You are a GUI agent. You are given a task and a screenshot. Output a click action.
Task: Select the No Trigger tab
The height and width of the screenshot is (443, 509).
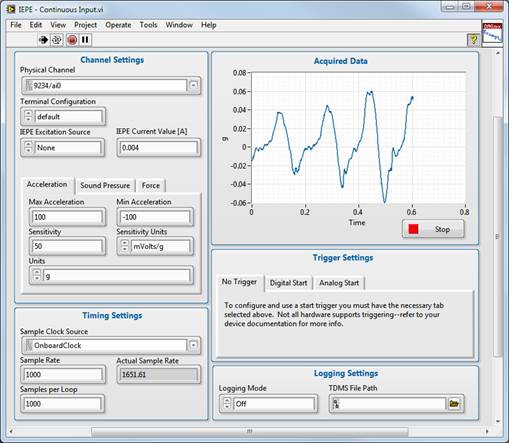click(239, 282)
